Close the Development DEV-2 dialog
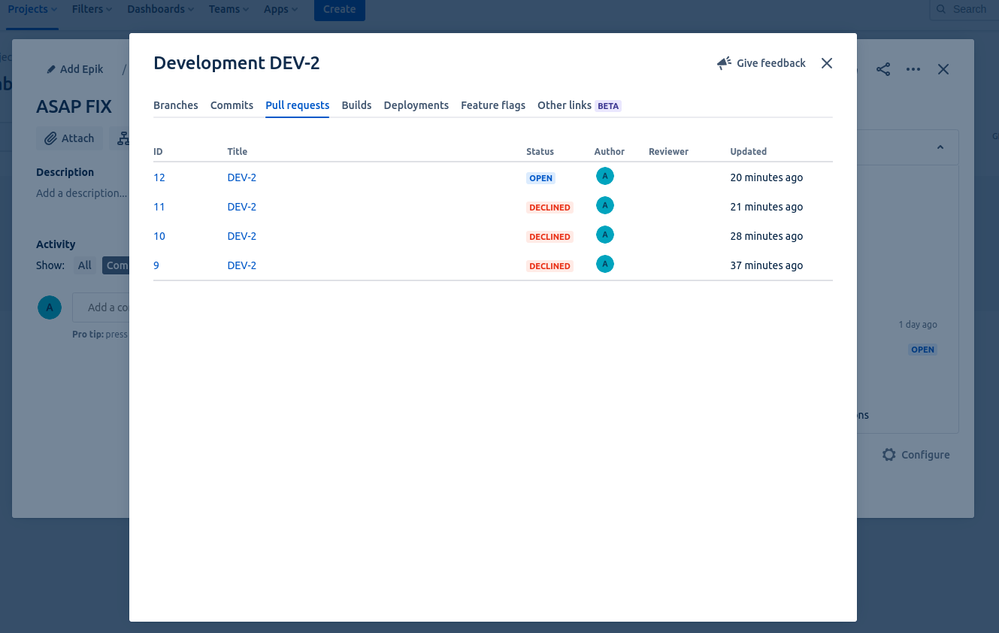 point(826,63)
